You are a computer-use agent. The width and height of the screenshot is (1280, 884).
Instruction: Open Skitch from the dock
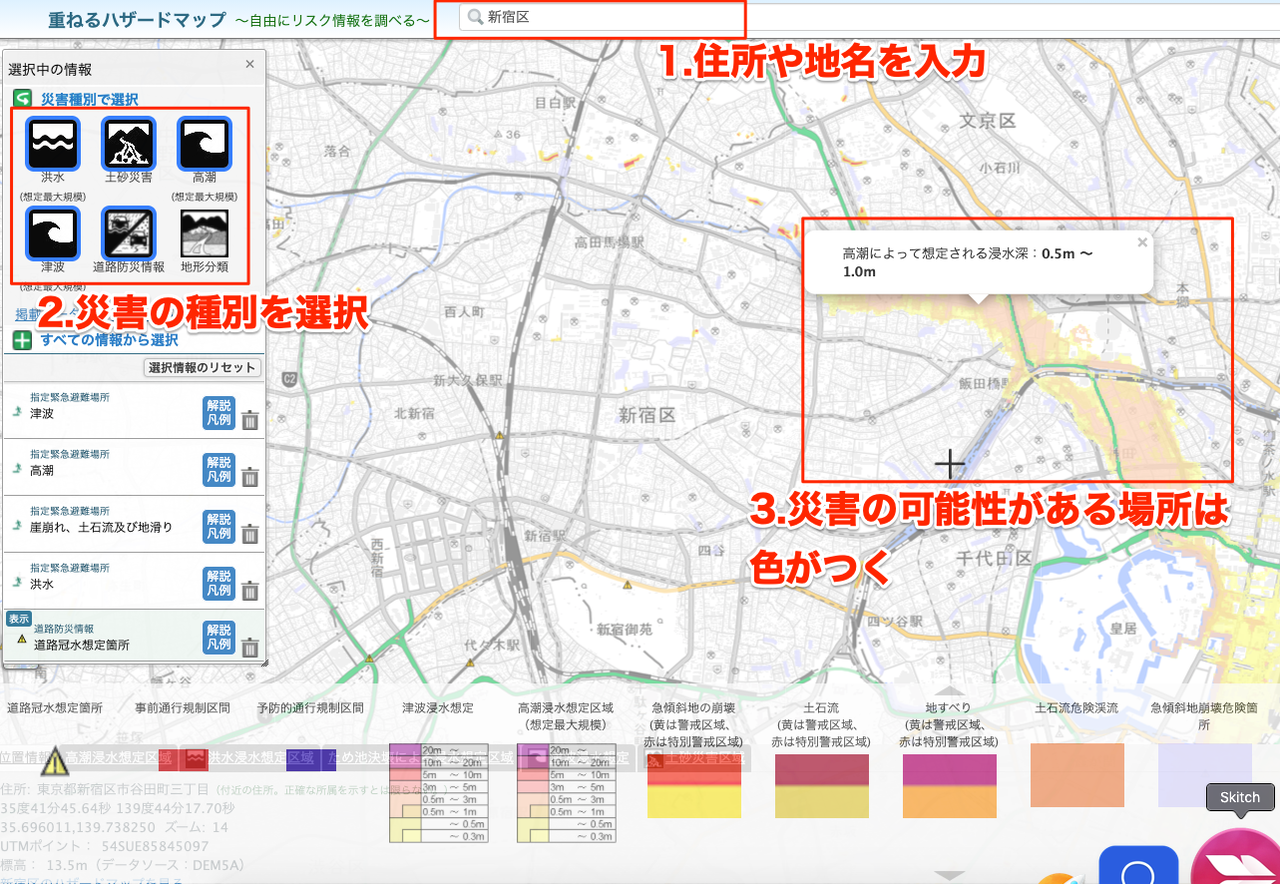click(1240, 858)
